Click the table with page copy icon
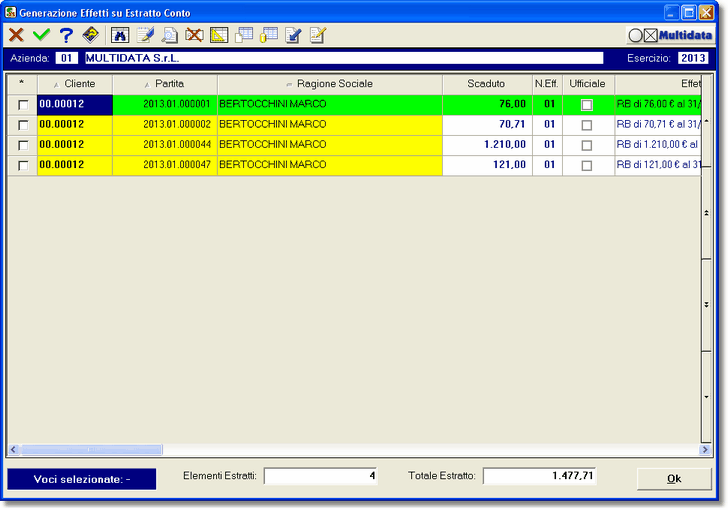This screenshot has height=510, width=728. pyautogui.click(x=244, y=35)
